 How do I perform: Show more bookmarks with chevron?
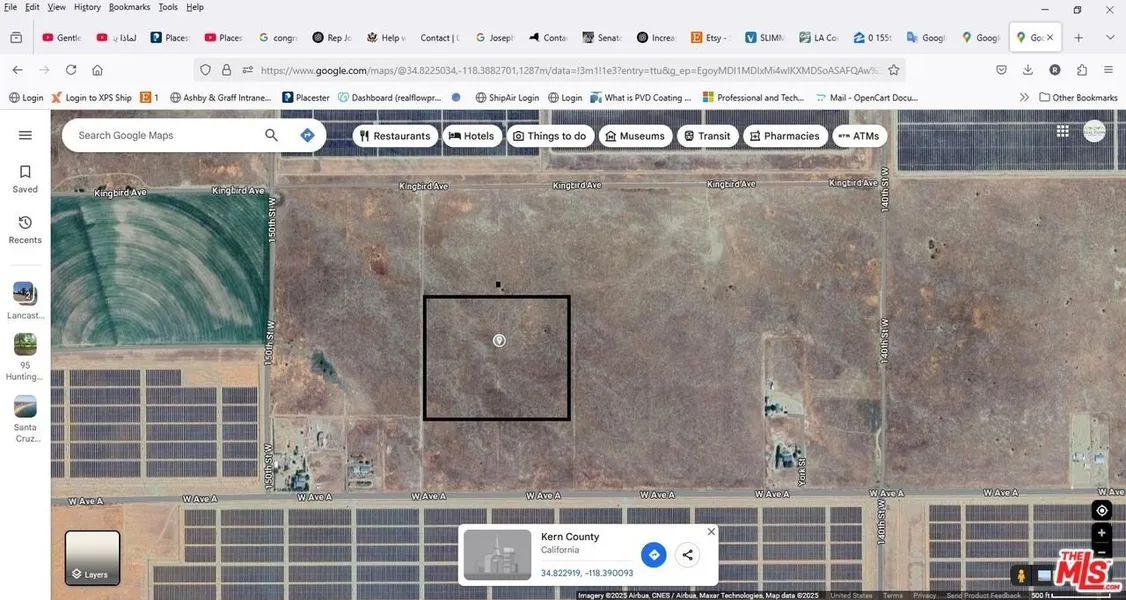pos(1024,97)
